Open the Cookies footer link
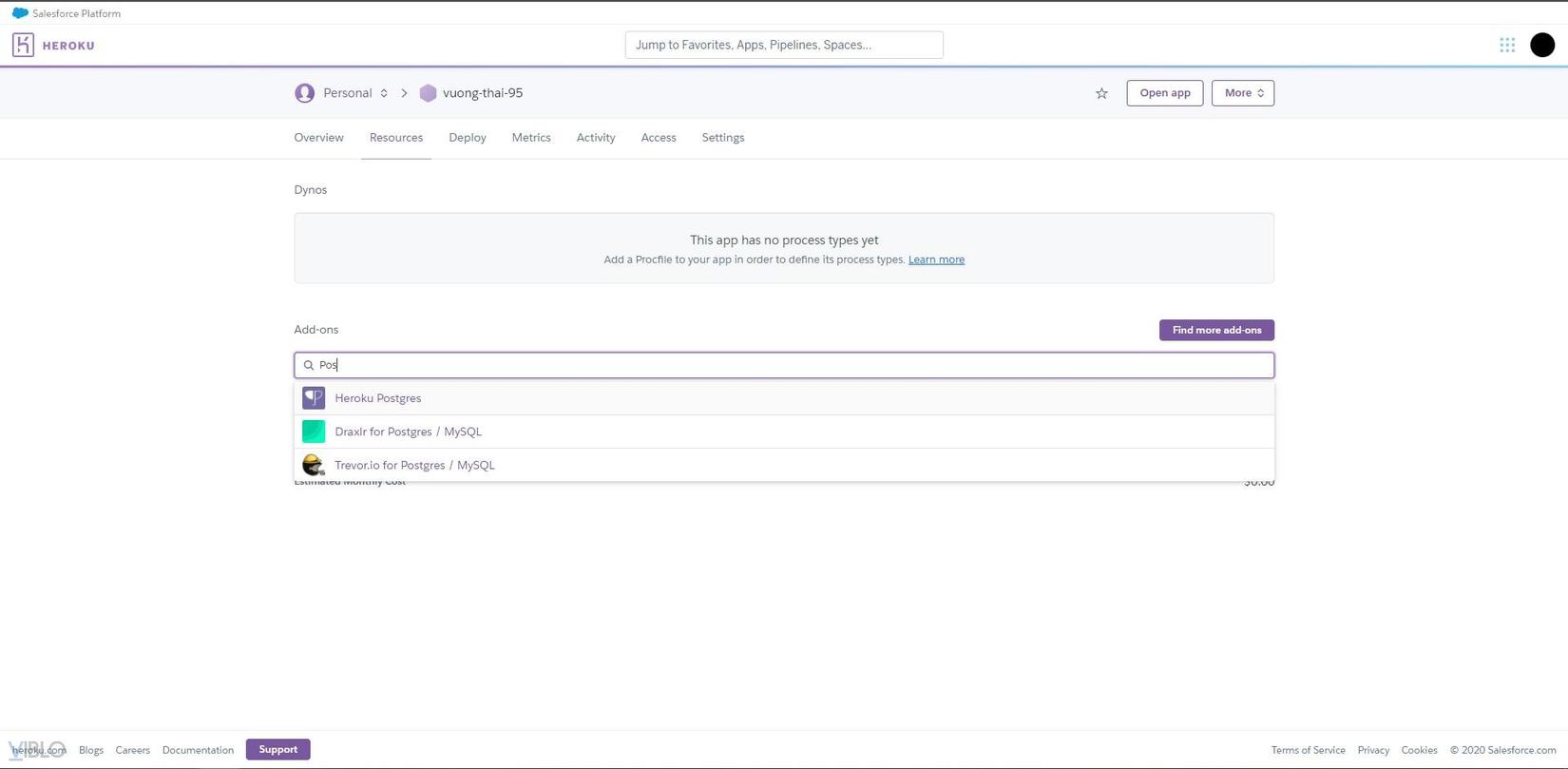The height and width of the screenshot is (769, 1568). (x=1419, y=750)
